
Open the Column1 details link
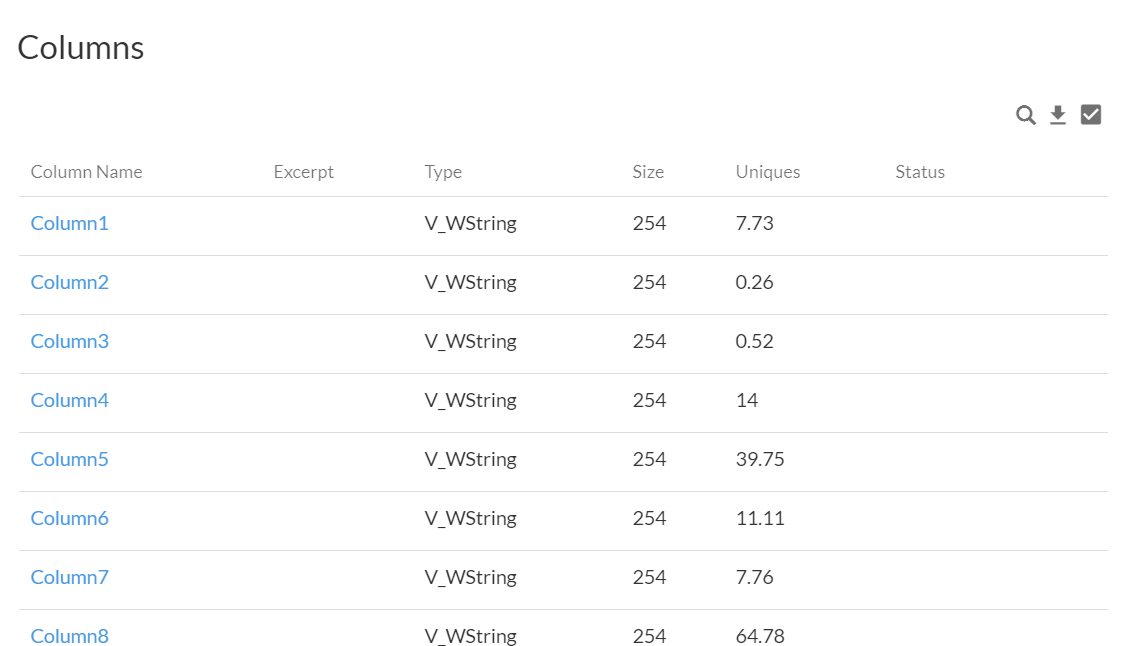pos(69,223)
